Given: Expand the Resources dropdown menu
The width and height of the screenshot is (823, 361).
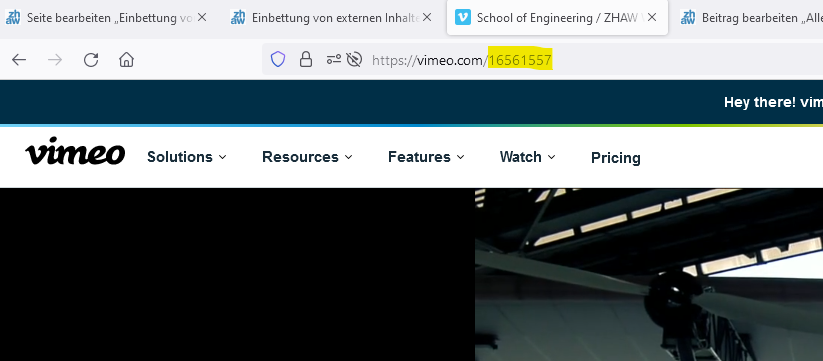Looking at the screenshot, I should click(307, 157).
